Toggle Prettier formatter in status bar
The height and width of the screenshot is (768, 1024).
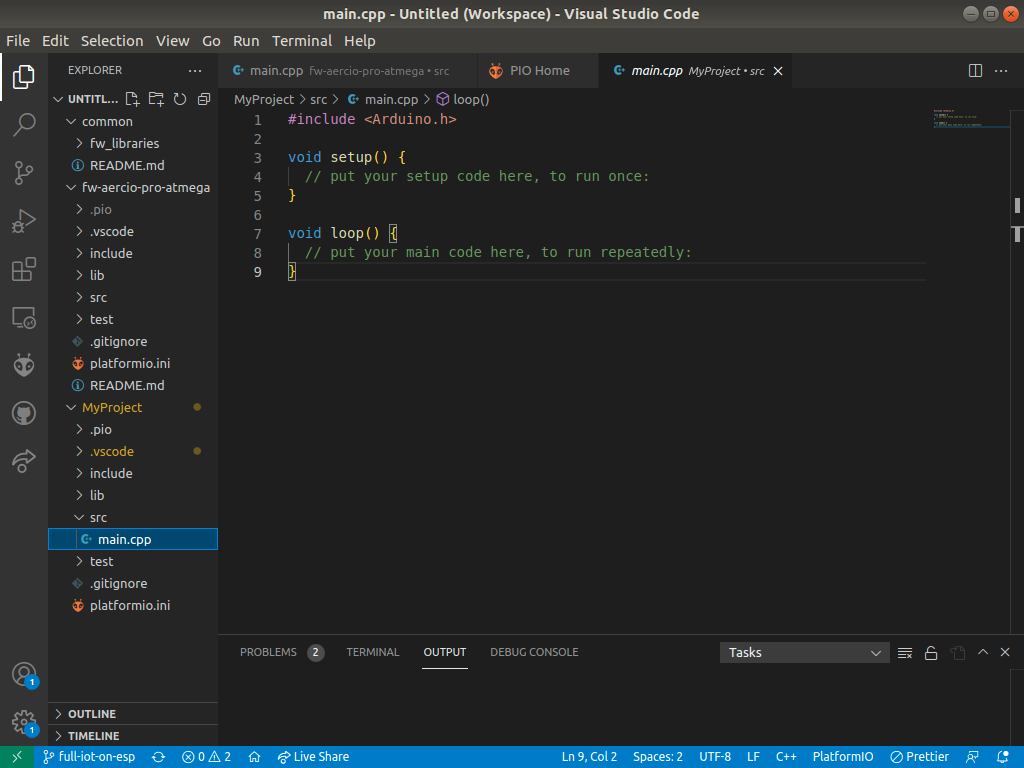point(919,757)
